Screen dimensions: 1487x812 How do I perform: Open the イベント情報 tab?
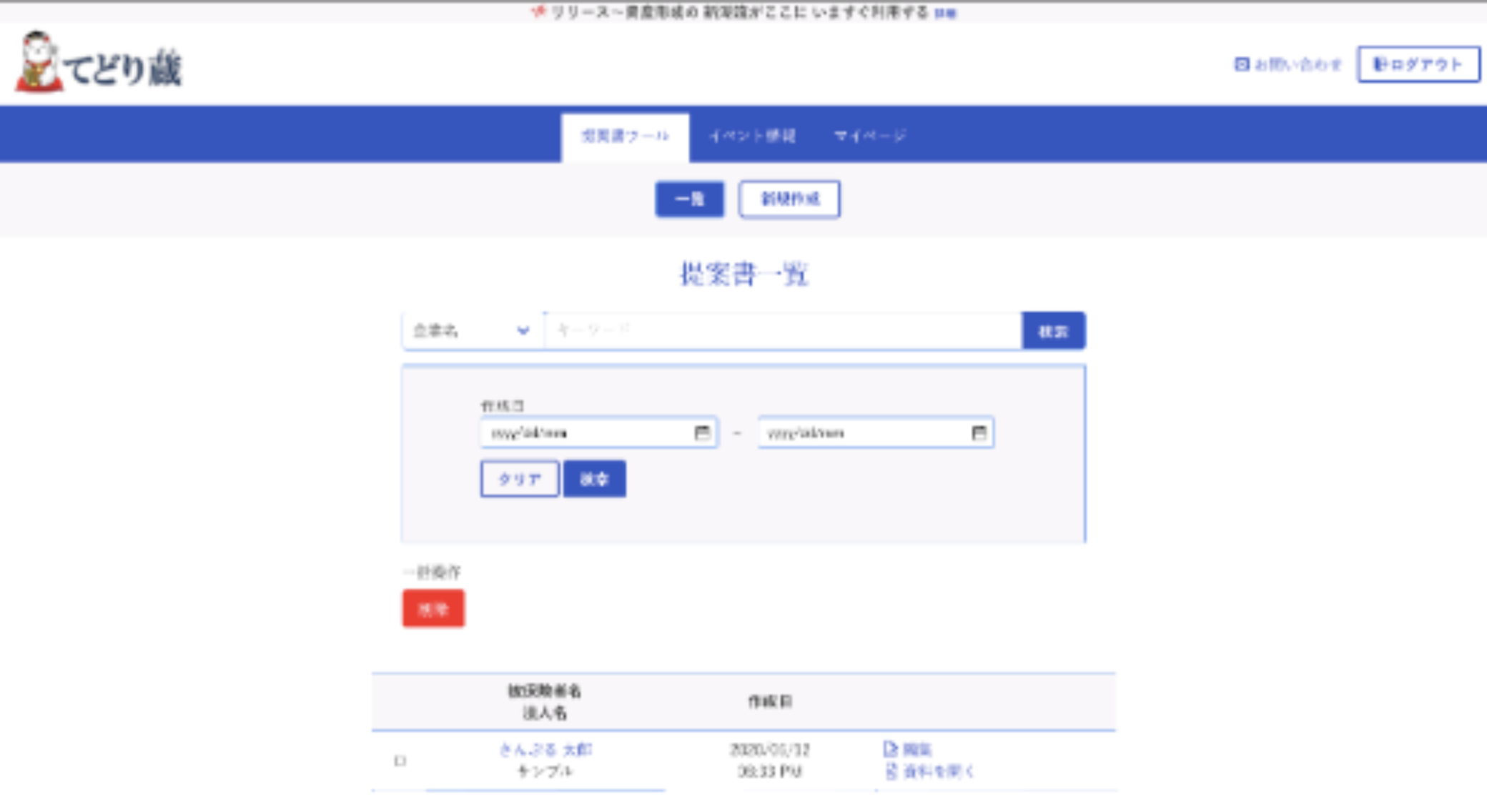coord(752,136)
